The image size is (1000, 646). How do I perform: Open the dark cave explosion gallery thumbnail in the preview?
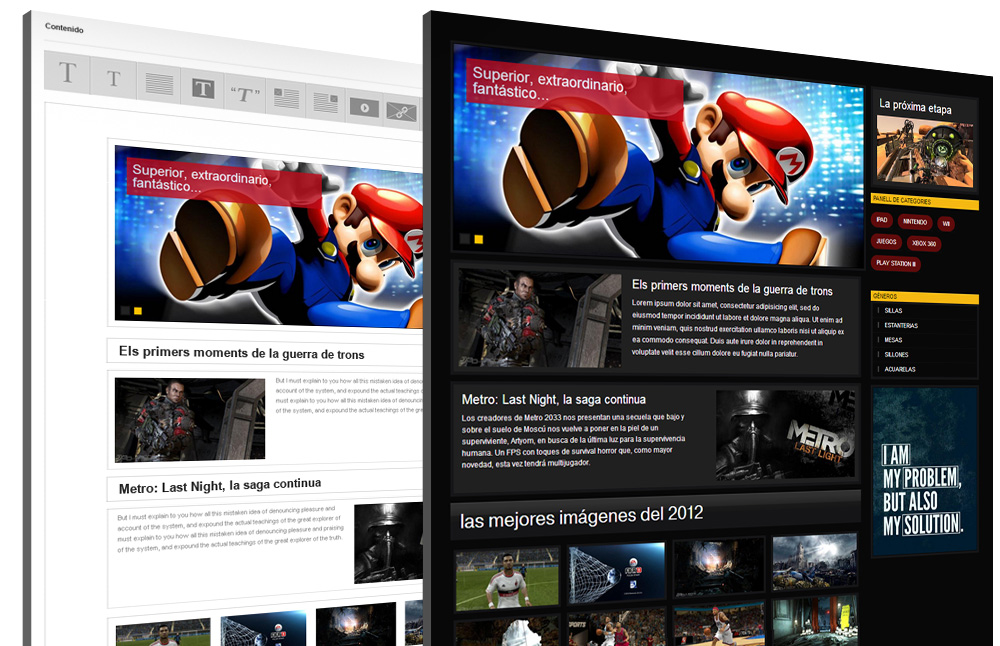[719, 566]
